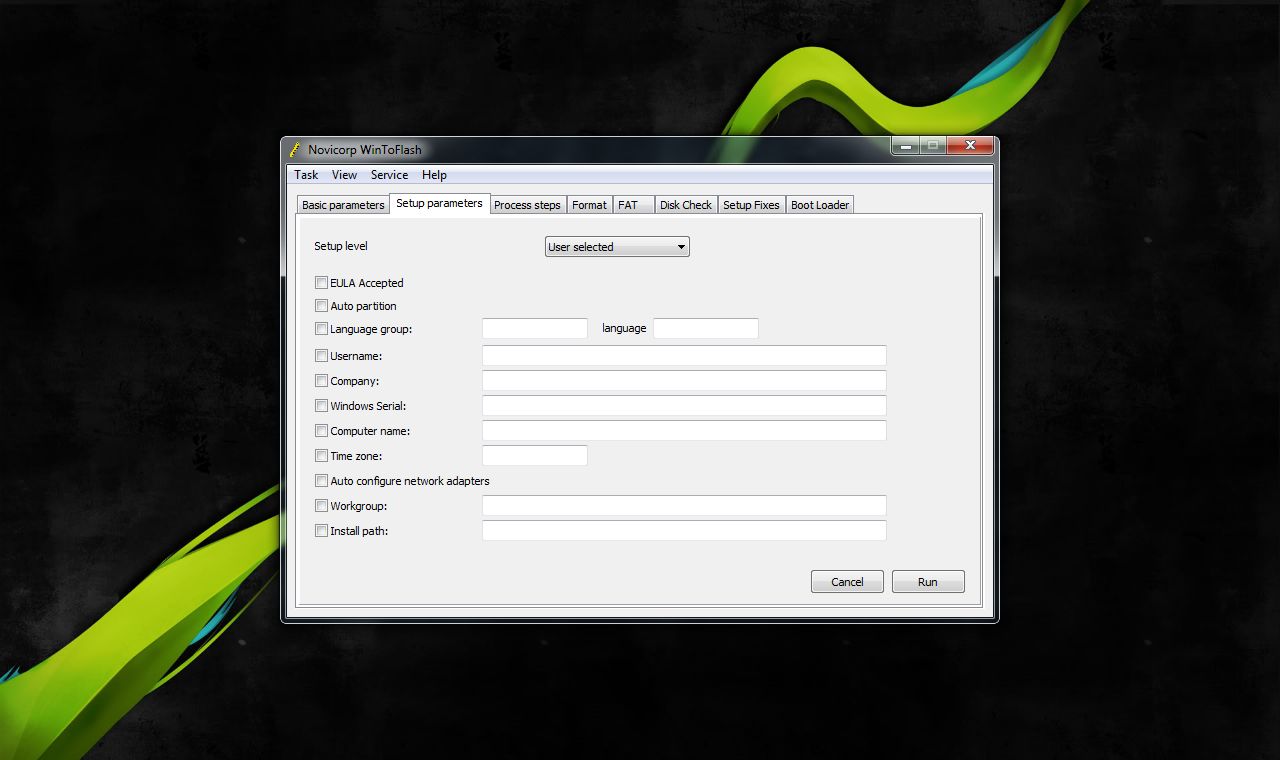This screenshot has height=760, width=1280.
Task: Open the Format tab
Action: 589,205
